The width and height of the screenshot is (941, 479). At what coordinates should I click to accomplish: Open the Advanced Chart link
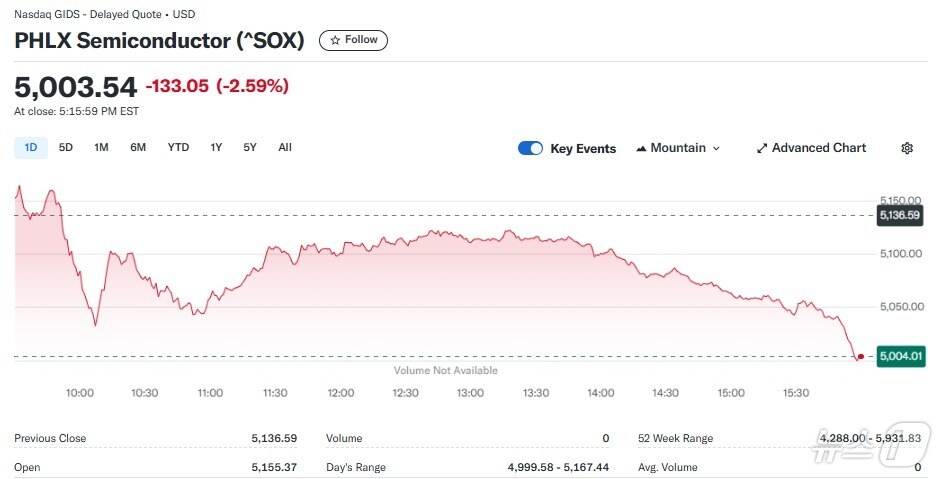(818, 148)
